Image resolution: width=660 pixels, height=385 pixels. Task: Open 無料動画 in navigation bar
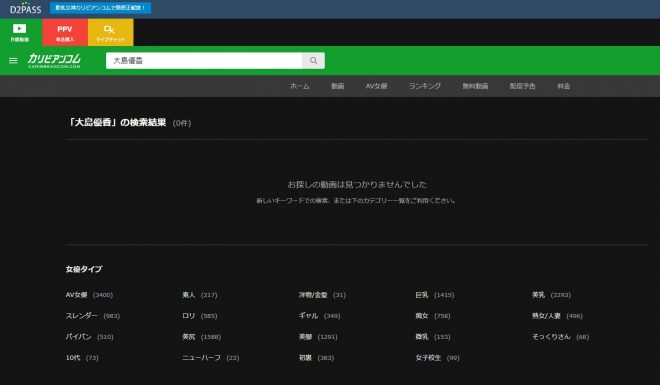pos(475,86)
